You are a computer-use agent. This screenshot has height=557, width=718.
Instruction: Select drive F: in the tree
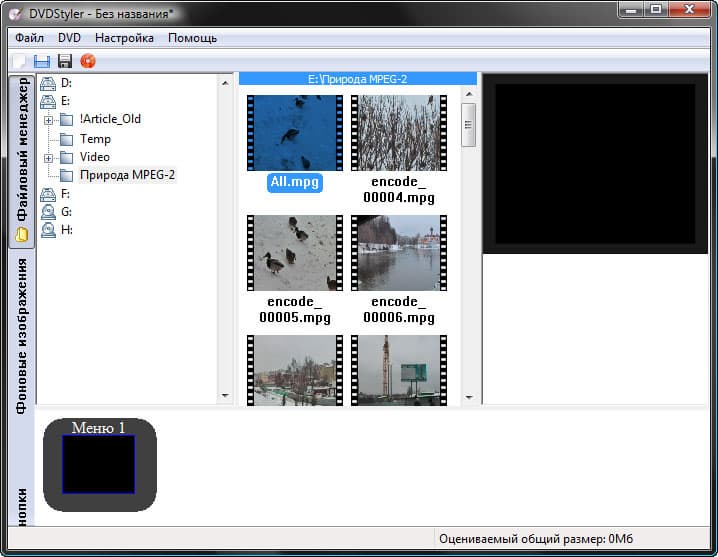(x=65, y=194)
